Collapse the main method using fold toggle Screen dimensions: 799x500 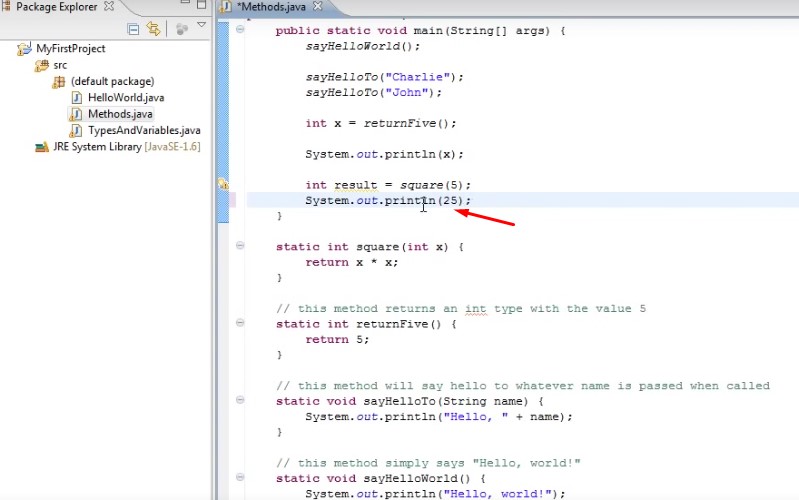coord(240,30)
